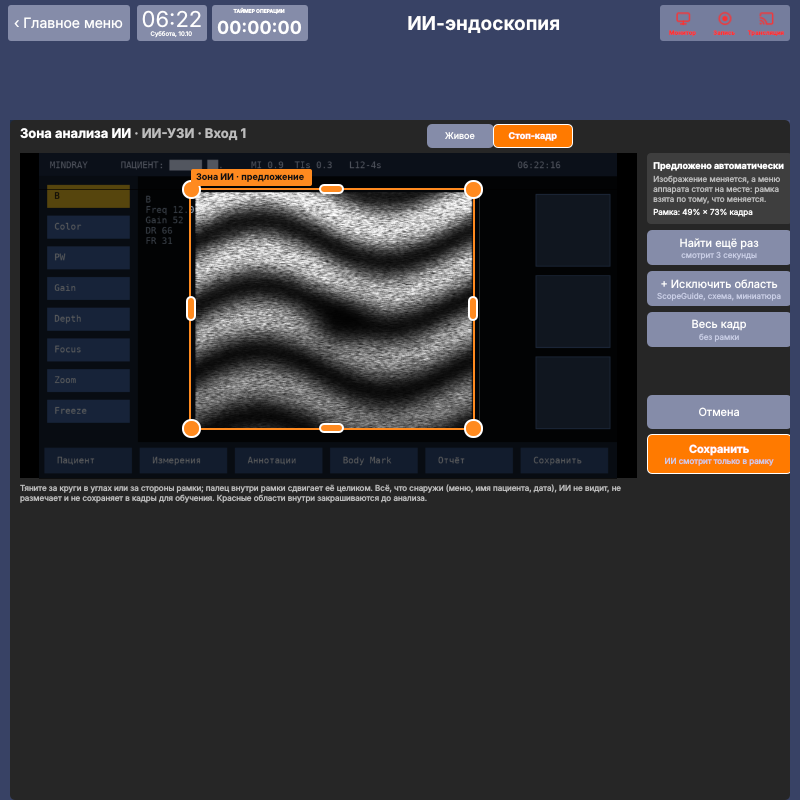Image resolution: width=800 pixels, height=800 pixels.
Task: Click the 06:22:16 timestamp in the ultrasound frame
Action: [x=539, y=165]
